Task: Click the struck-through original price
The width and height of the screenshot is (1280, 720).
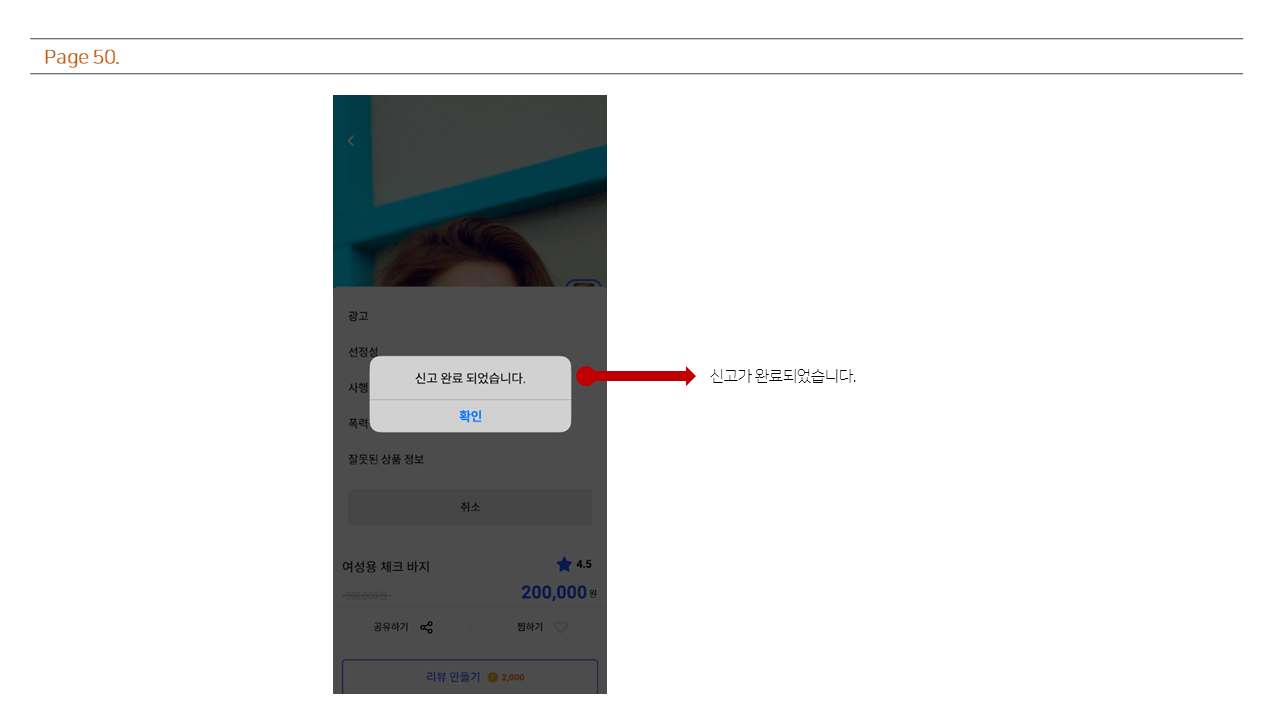Action: coord(366,595)
